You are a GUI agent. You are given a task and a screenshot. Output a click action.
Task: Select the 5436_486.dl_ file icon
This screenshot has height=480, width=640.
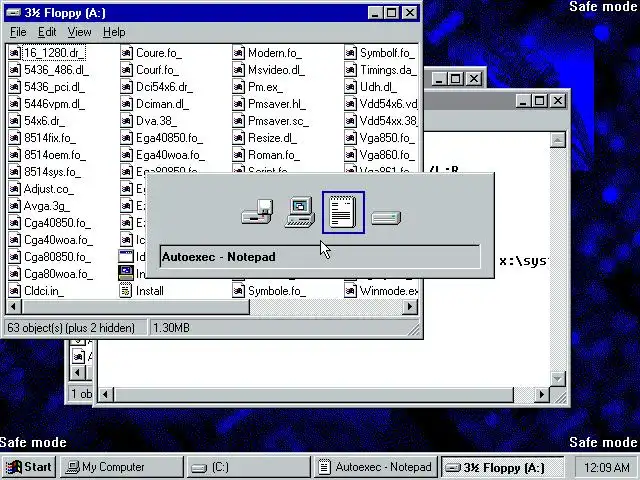coord(14,70)
